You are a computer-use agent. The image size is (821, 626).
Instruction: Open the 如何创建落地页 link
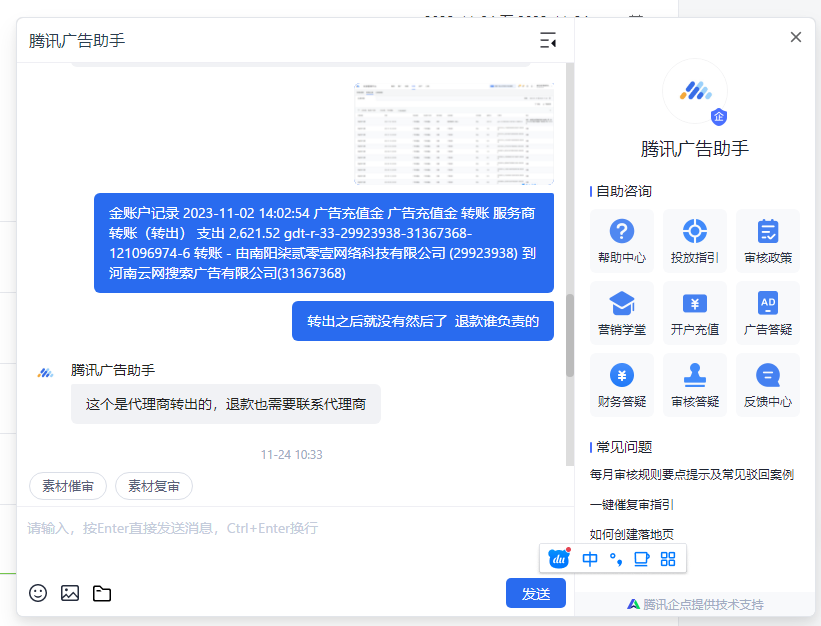tap(631, 534)
